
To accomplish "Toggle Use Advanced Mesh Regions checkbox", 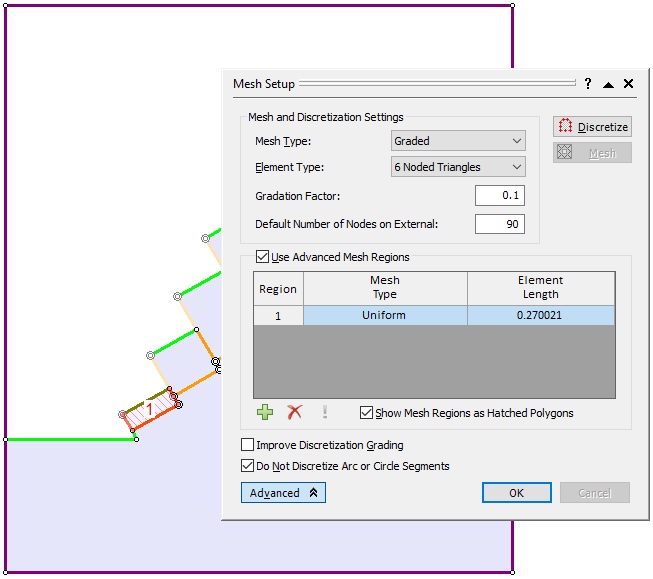I will [263, 257].
